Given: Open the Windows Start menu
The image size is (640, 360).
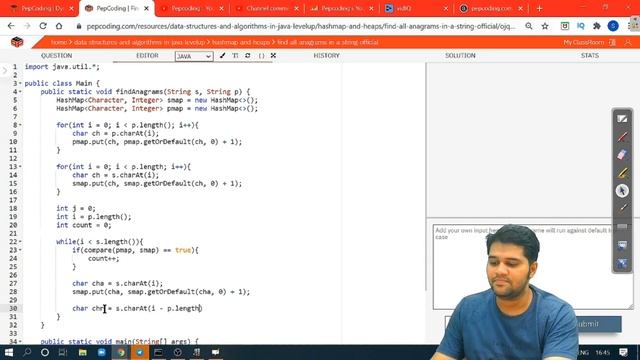Looking at the screenshot, I should pos(8,352).
